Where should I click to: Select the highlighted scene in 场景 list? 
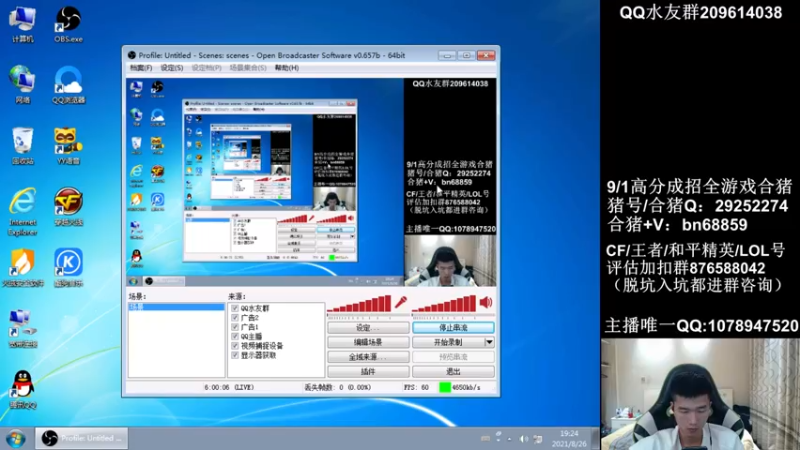[176, 307]
